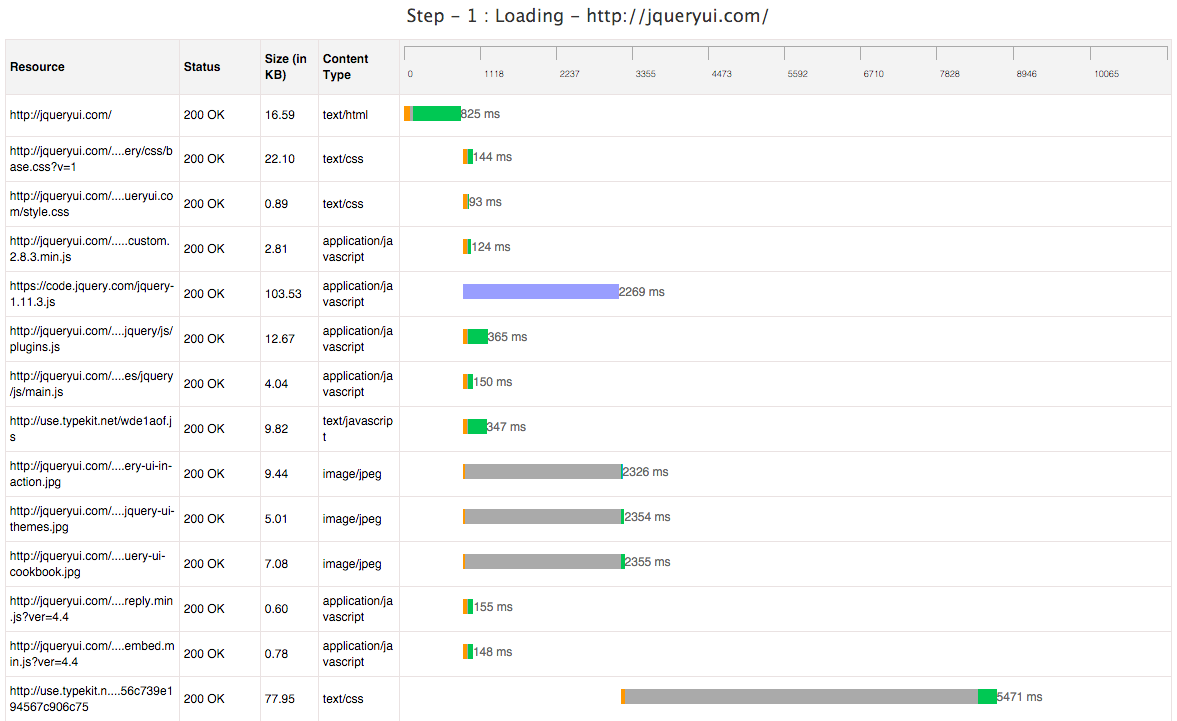
Task: Click the 93 ms timing label
Action: pyautogui.click(x=486, y=202)
